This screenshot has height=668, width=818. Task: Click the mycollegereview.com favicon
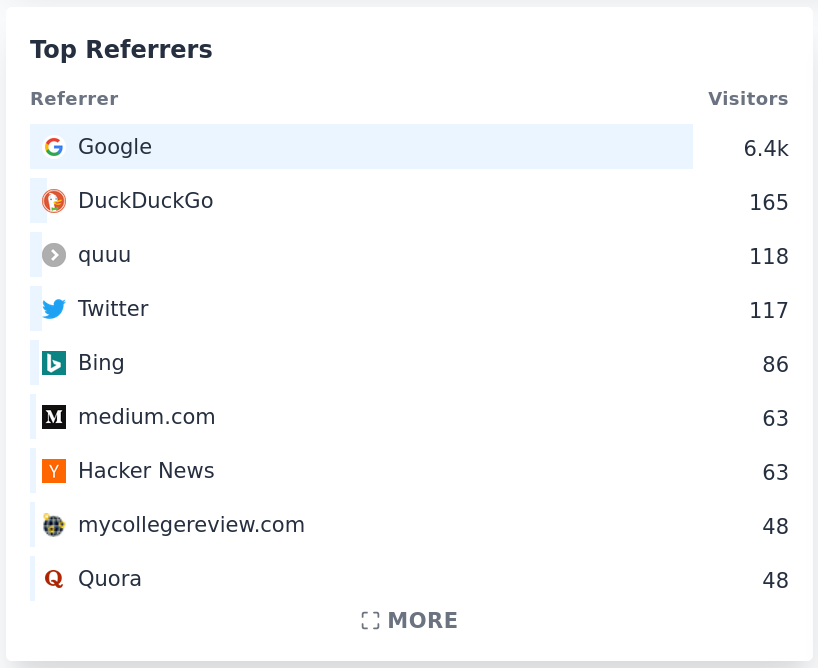click(x=54, y=525)
